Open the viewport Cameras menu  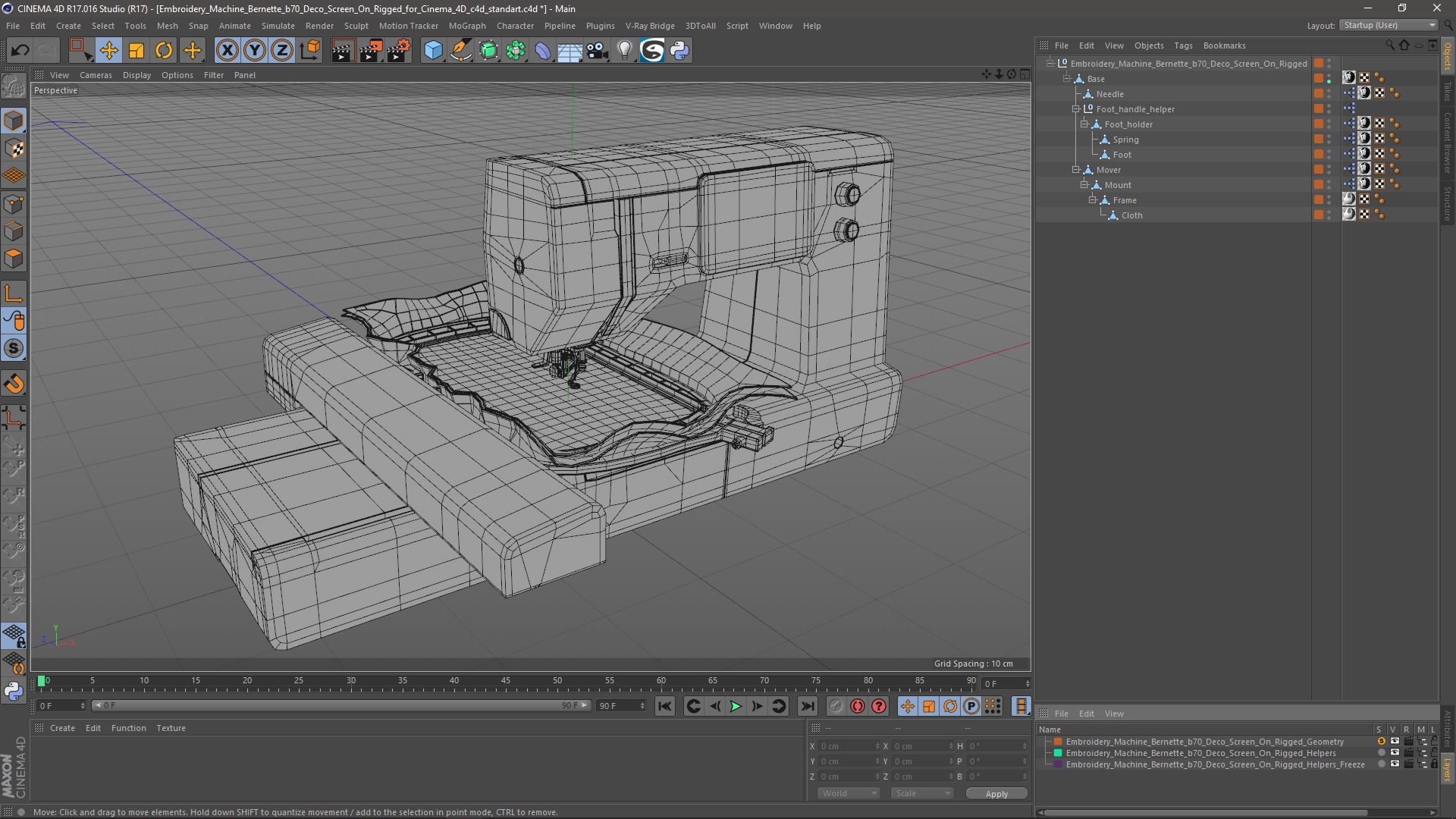tap(96, 75)
